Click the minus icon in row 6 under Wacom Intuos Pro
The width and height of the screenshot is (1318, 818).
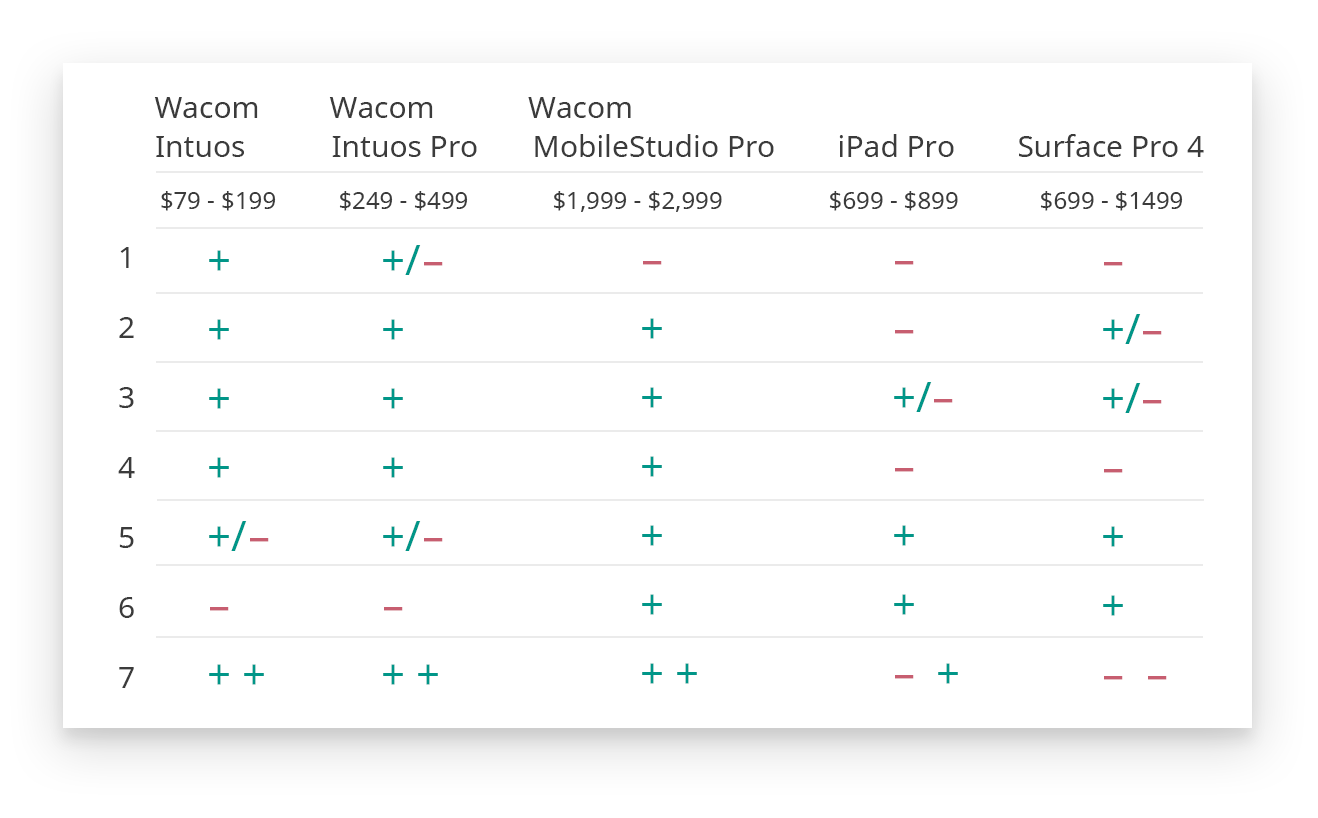click(392, 607)
